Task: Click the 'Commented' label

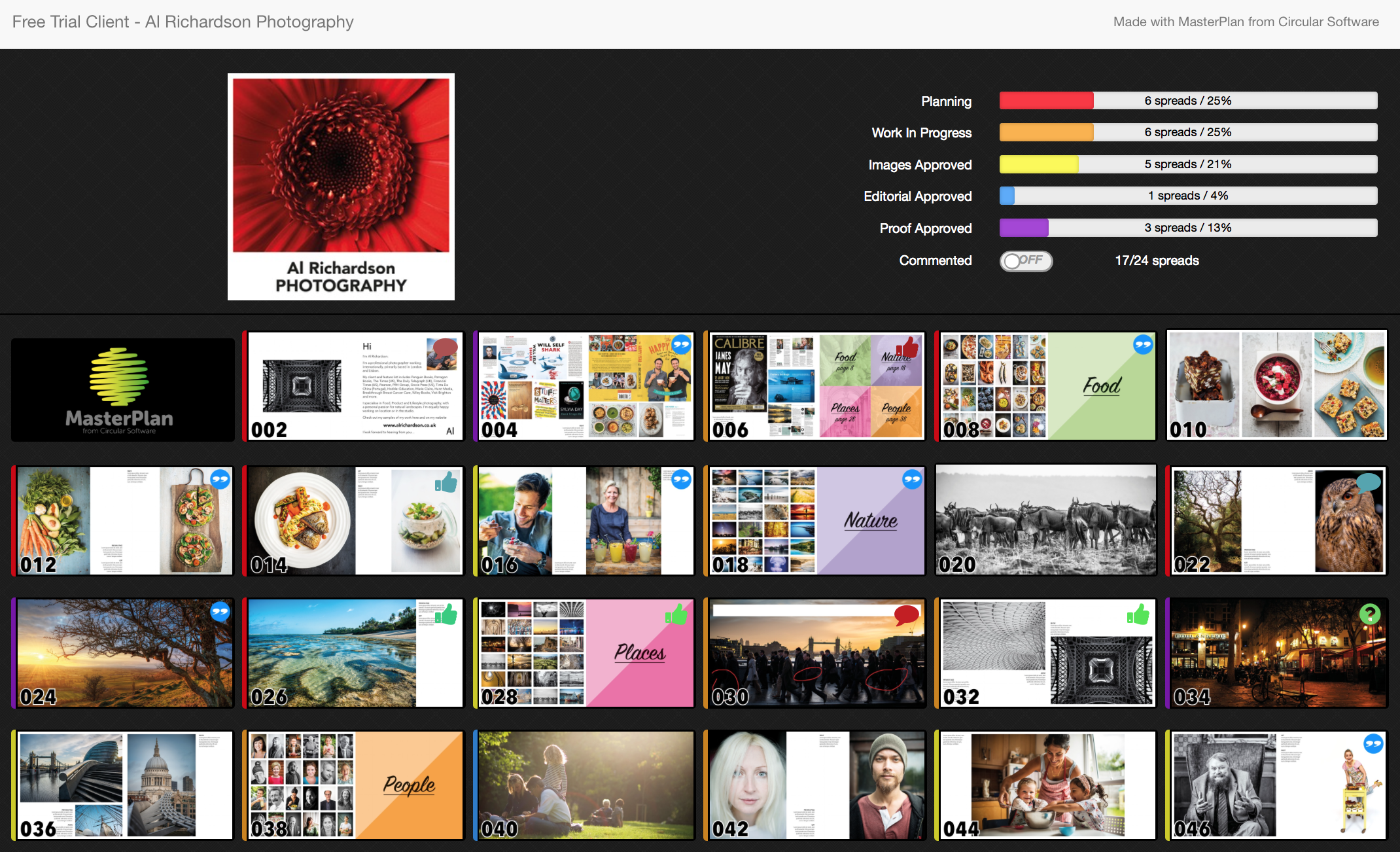Action: [x=936, y=260]
